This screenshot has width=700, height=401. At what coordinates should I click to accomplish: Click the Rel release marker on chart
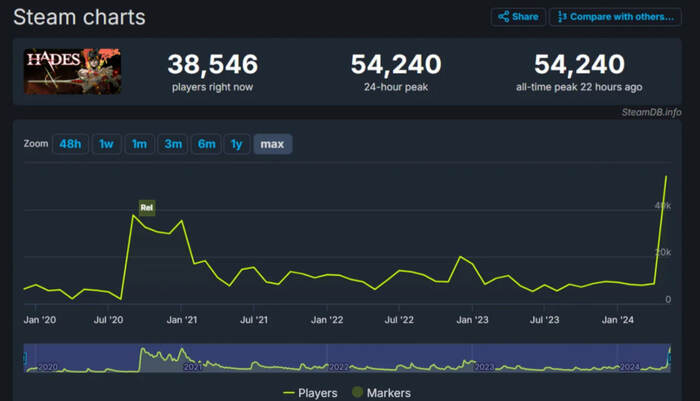(147, 208)
